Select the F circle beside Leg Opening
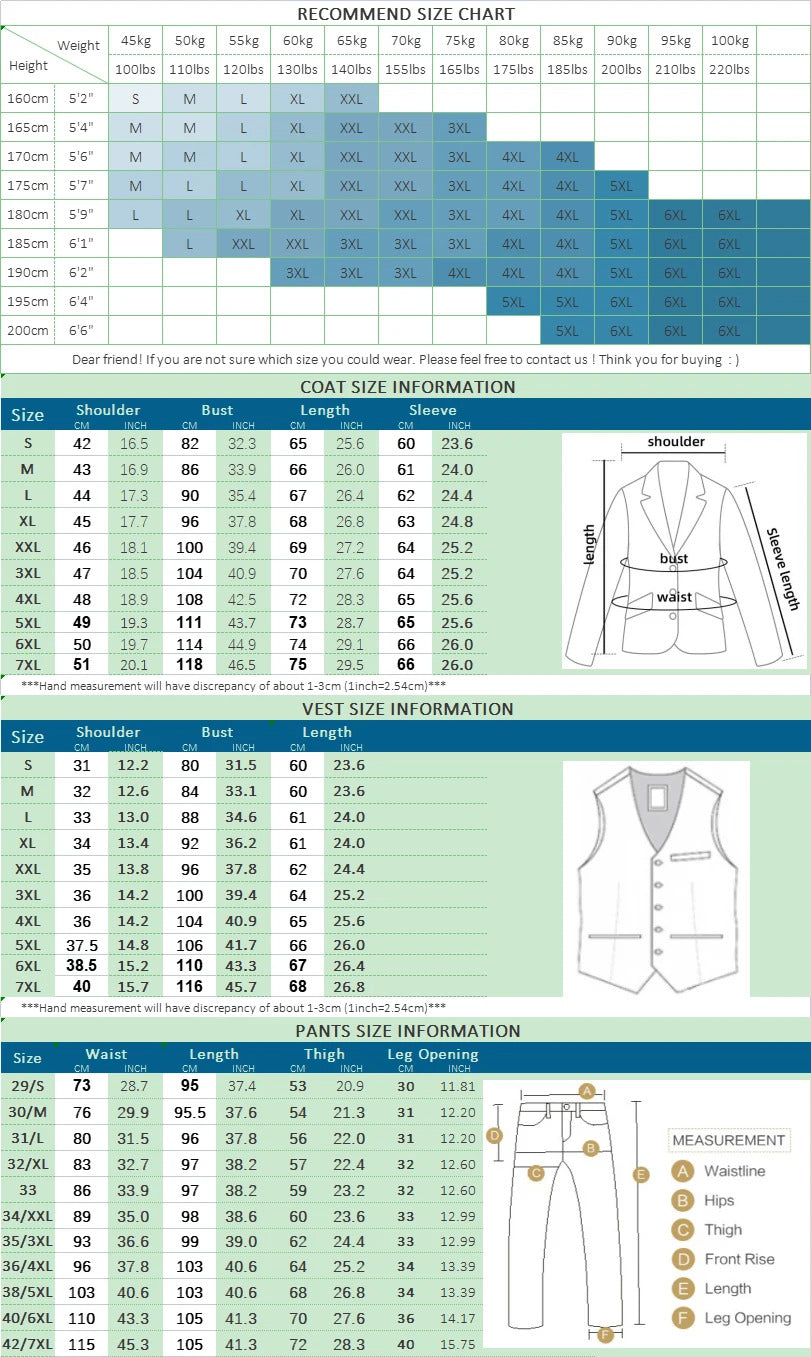This screenshot has height=1357, width=811. [683, 1318]
